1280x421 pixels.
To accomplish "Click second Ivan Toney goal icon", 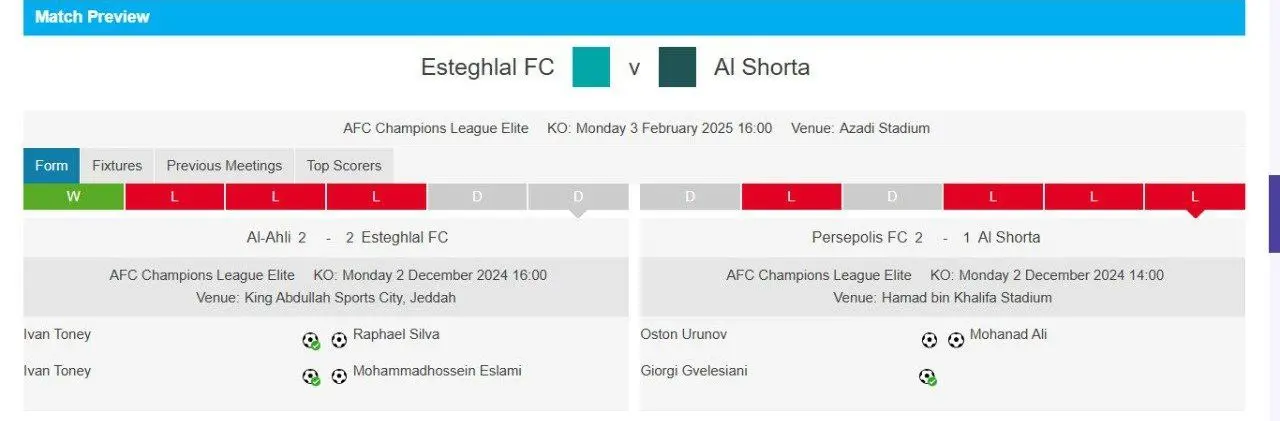I will pos(311,376).
